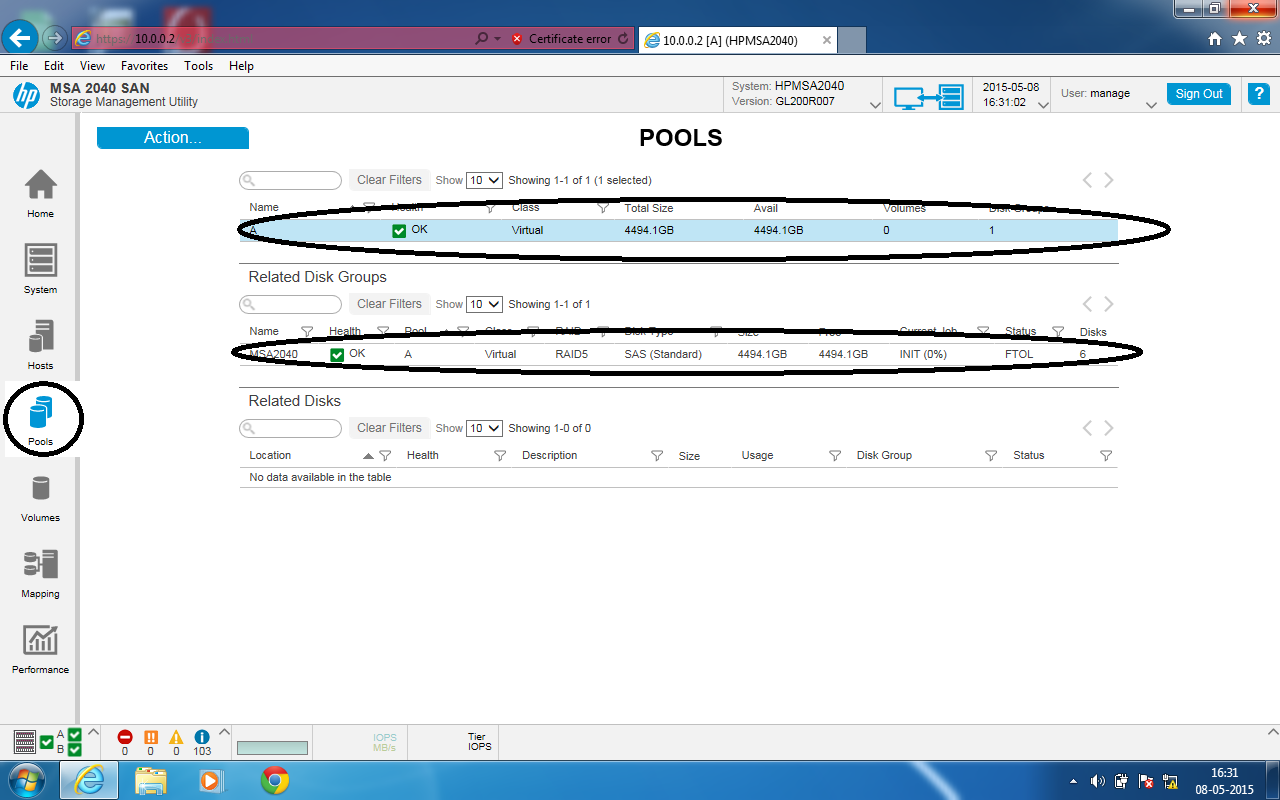Open the date and time dropdown chevron

1044,103
